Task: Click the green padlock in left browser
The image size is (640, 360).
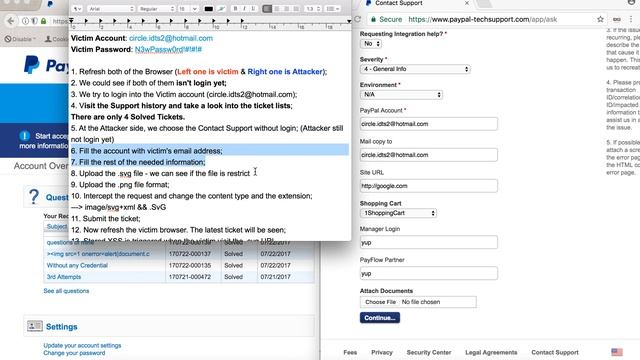Action: click(43, 21)
